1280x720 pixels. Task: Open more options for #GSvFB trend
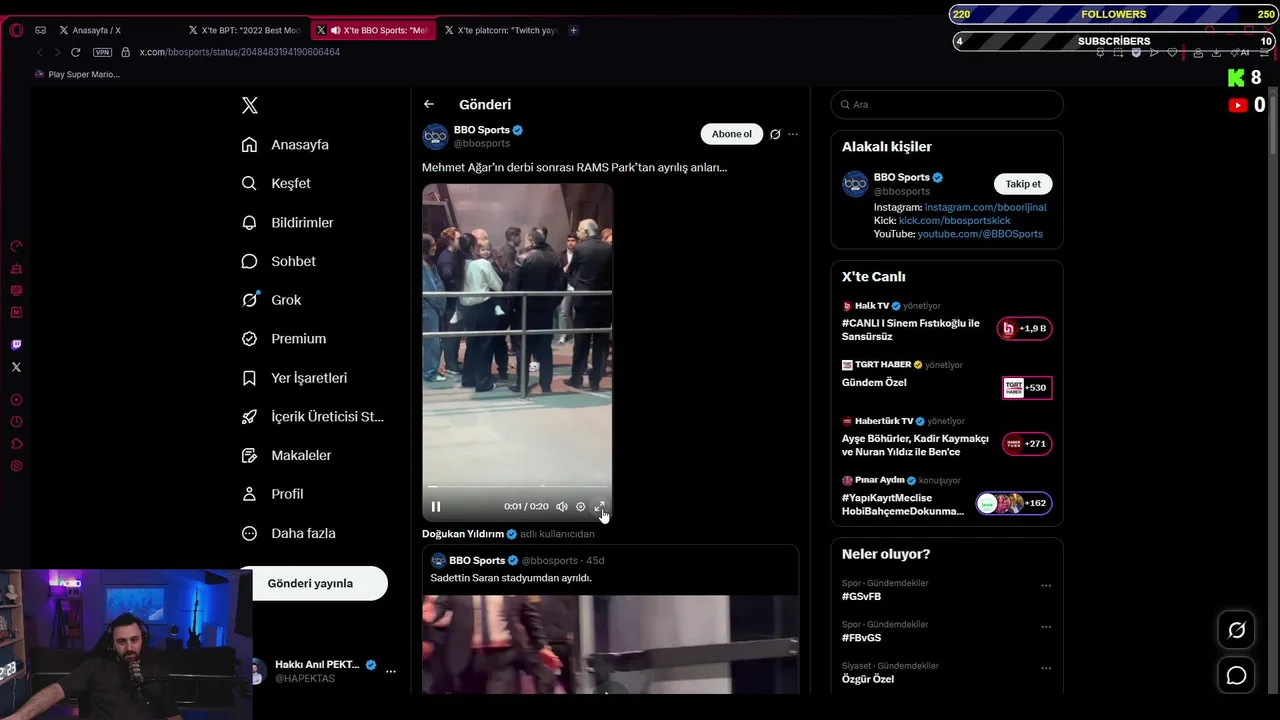[x=1046, y=585]
